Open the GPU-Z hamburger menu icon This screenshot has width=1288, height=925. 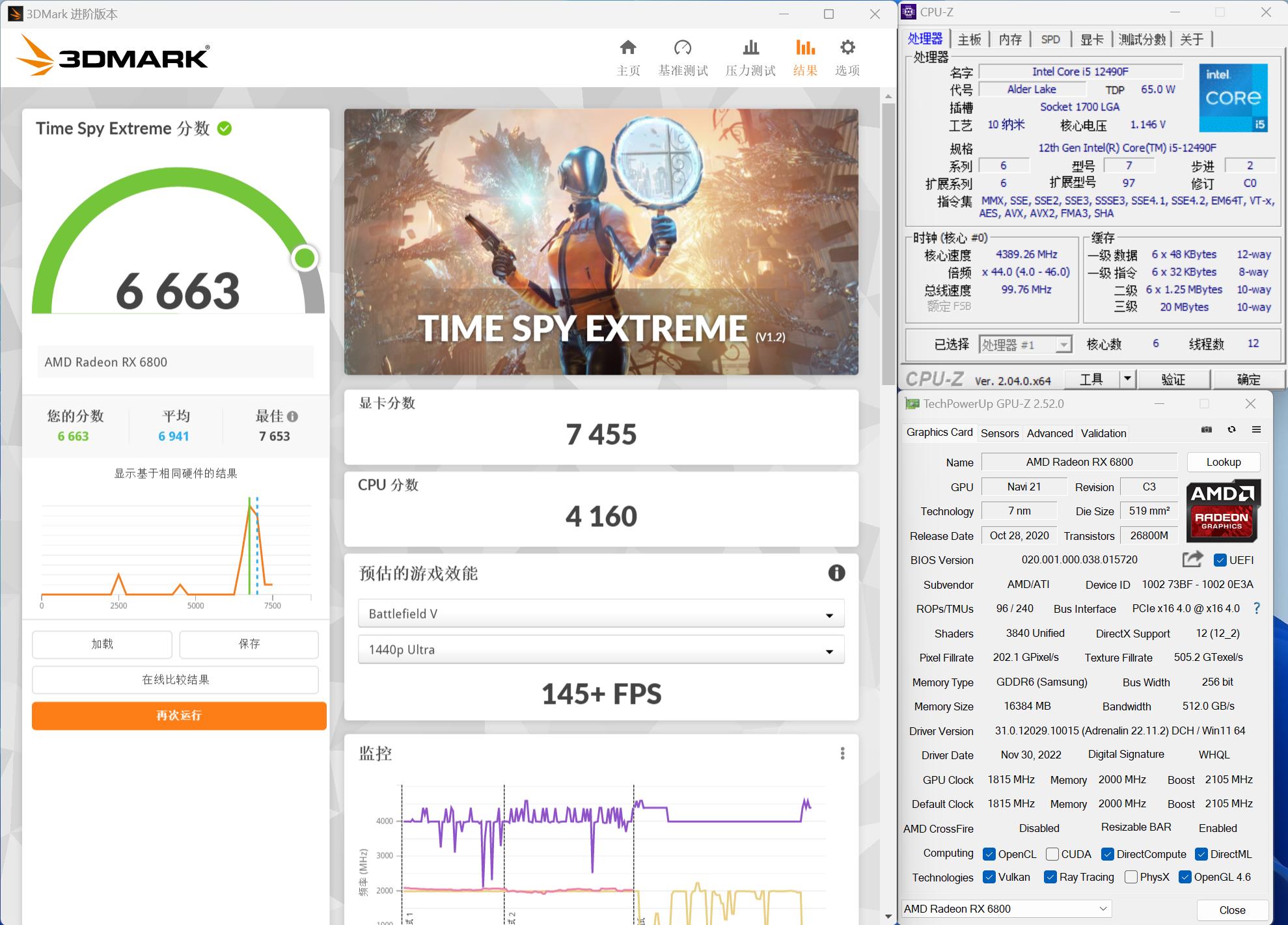tap(1256, 430)
